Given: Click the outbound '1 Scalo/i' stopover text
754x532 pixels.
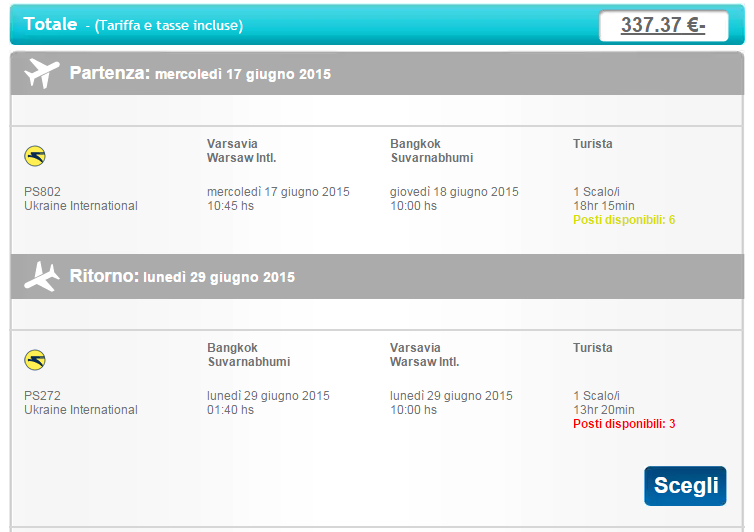Looking at the screenshot, I should point(596,191).
